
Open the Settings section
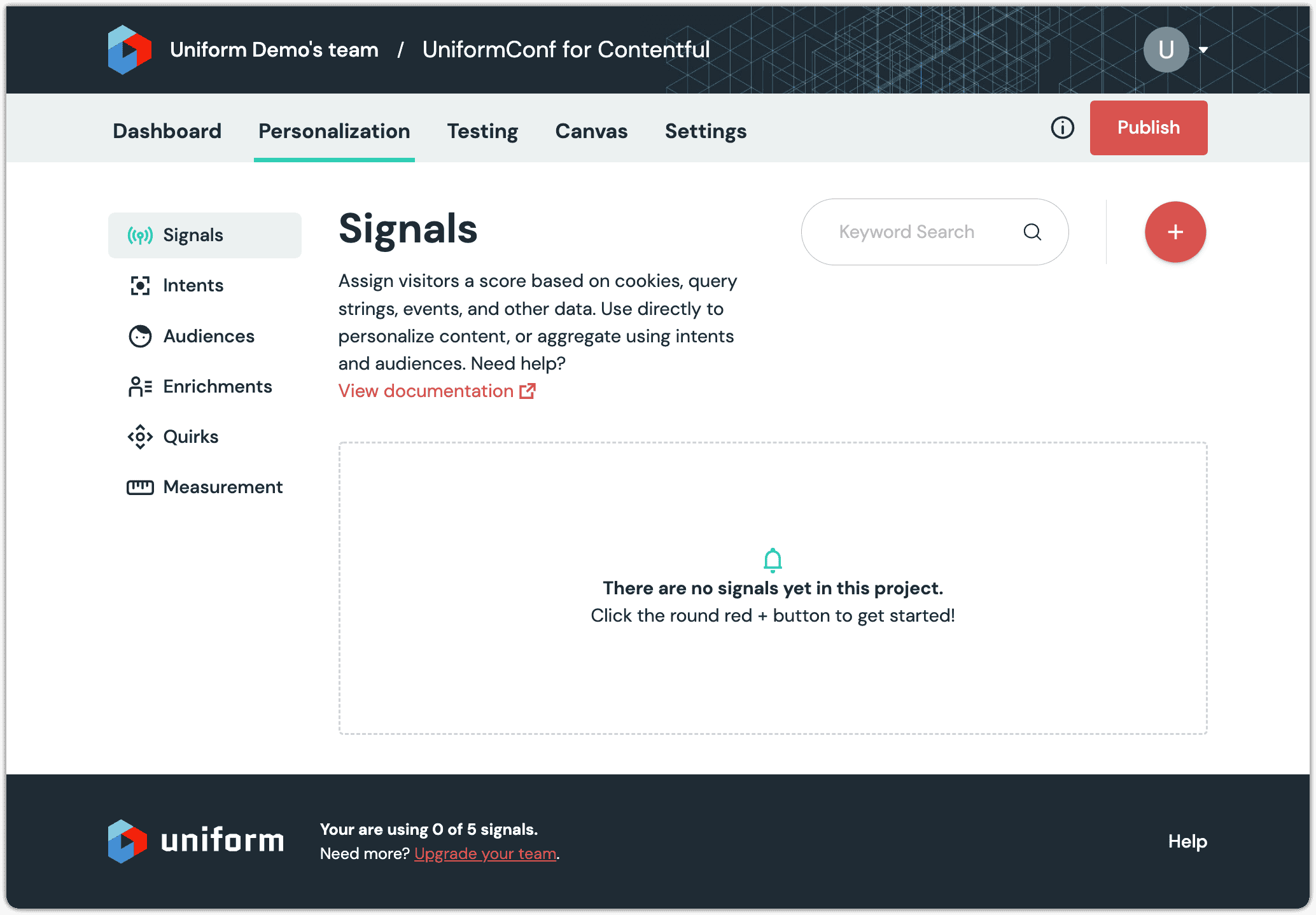(x=705, y=131)
